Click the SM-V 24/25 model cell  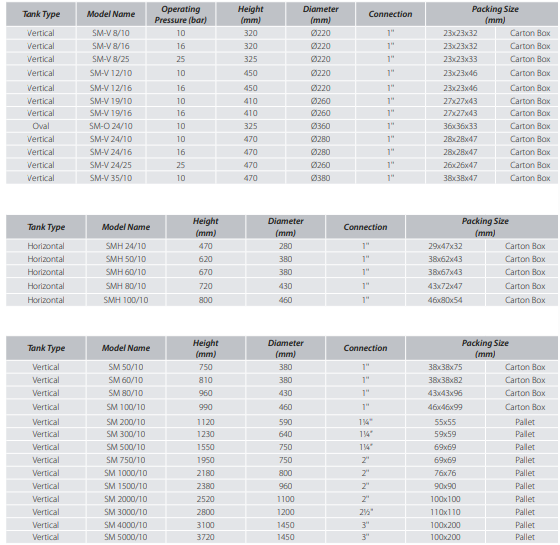coord(111,165)
